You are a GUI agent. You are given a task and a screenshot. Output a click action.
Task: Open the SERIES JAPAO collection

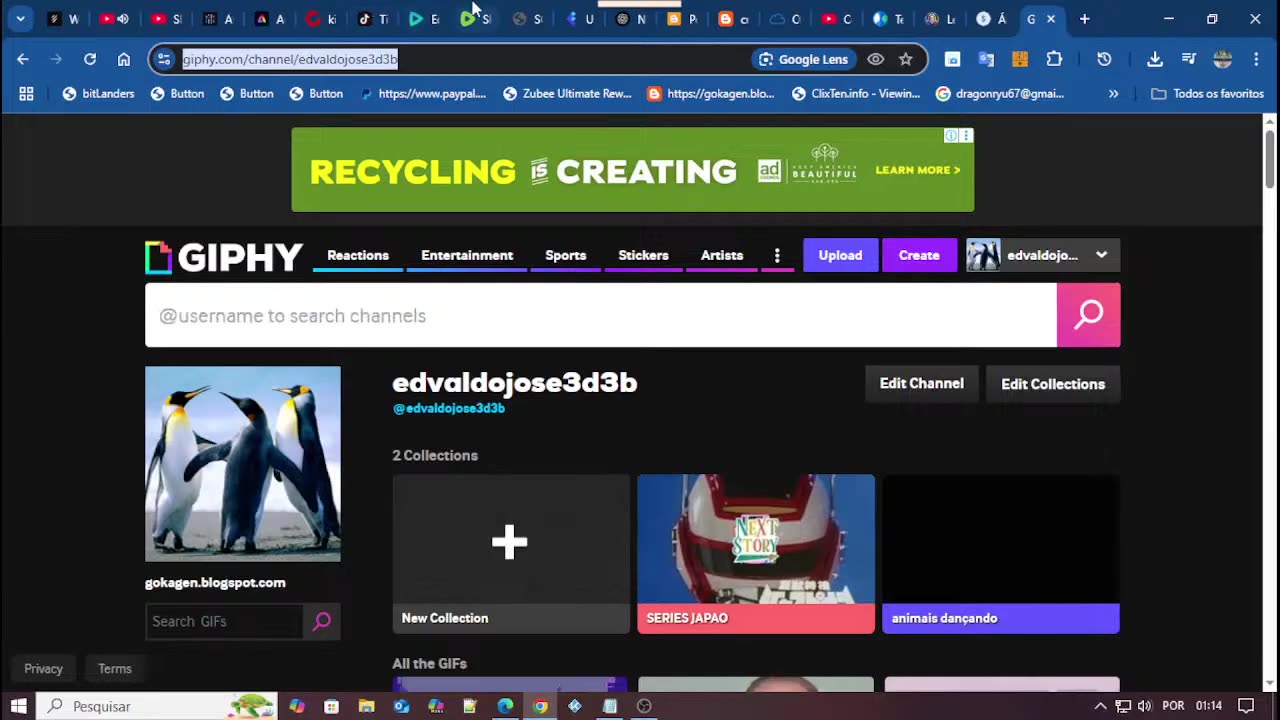756,554
